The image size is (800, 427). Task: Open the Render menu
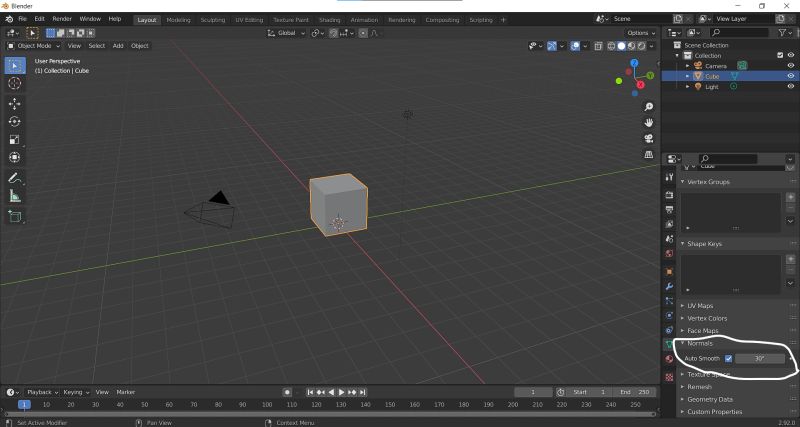(62, 19)
